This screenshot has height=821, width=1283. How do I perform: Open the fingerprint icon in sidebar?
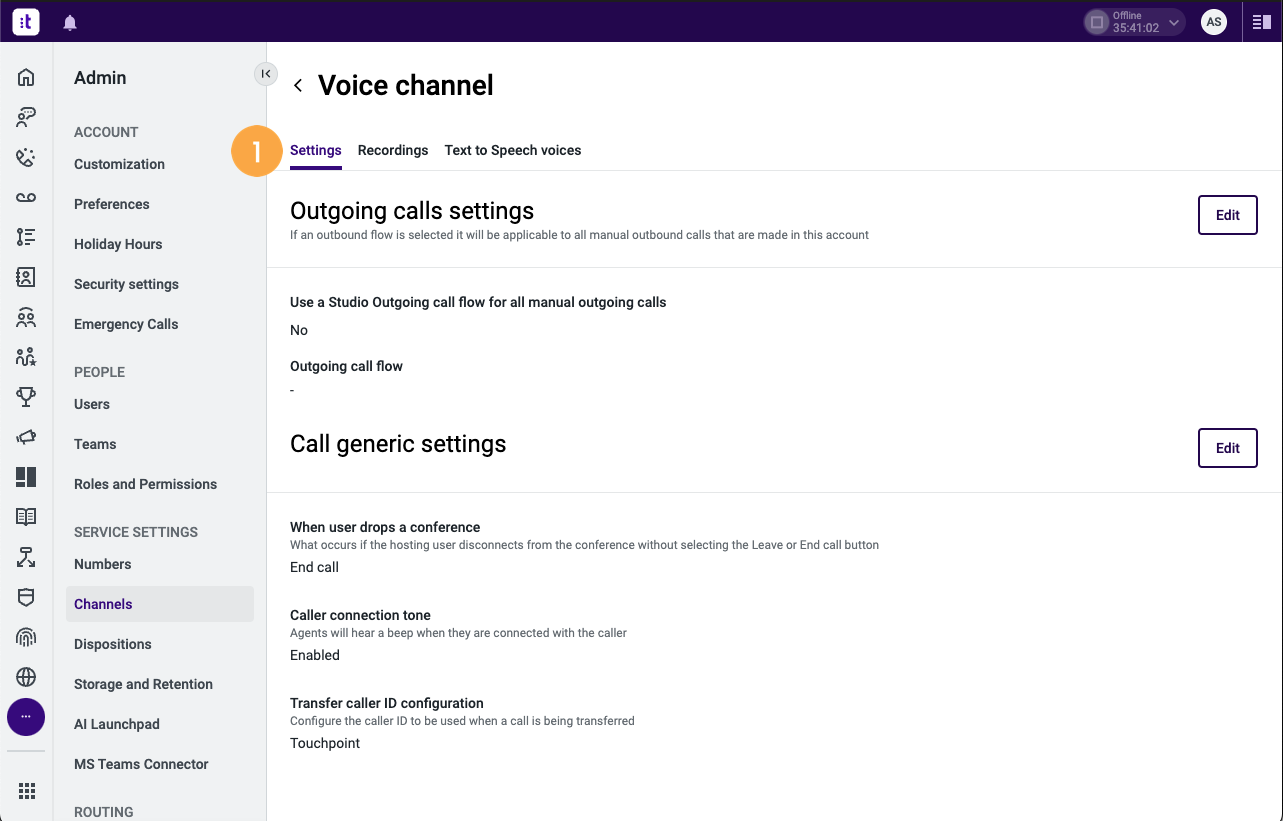point(26,637)
